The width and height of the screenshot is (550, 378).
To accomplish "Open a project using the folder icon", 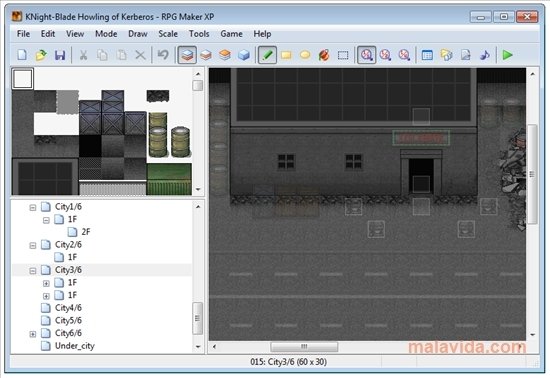I will 41,55.
